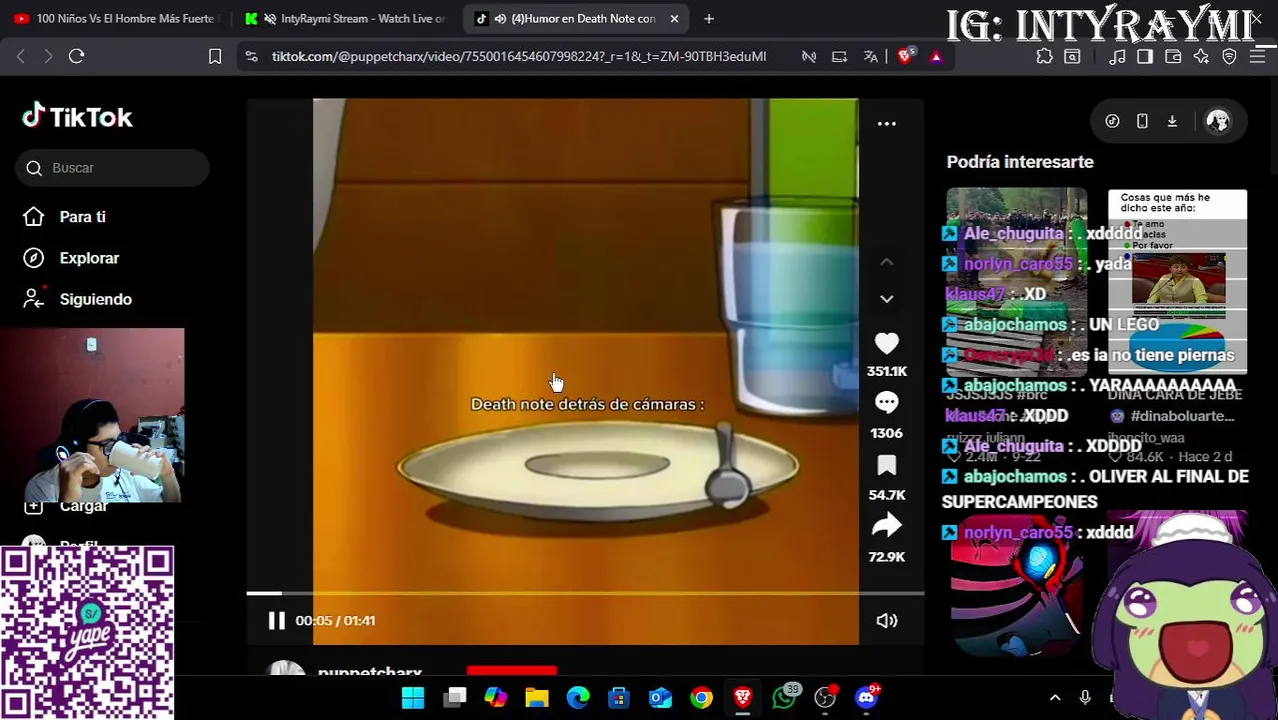The image size is (1278, 720).
Task: Click the TikTok logo
Action: 77,117
